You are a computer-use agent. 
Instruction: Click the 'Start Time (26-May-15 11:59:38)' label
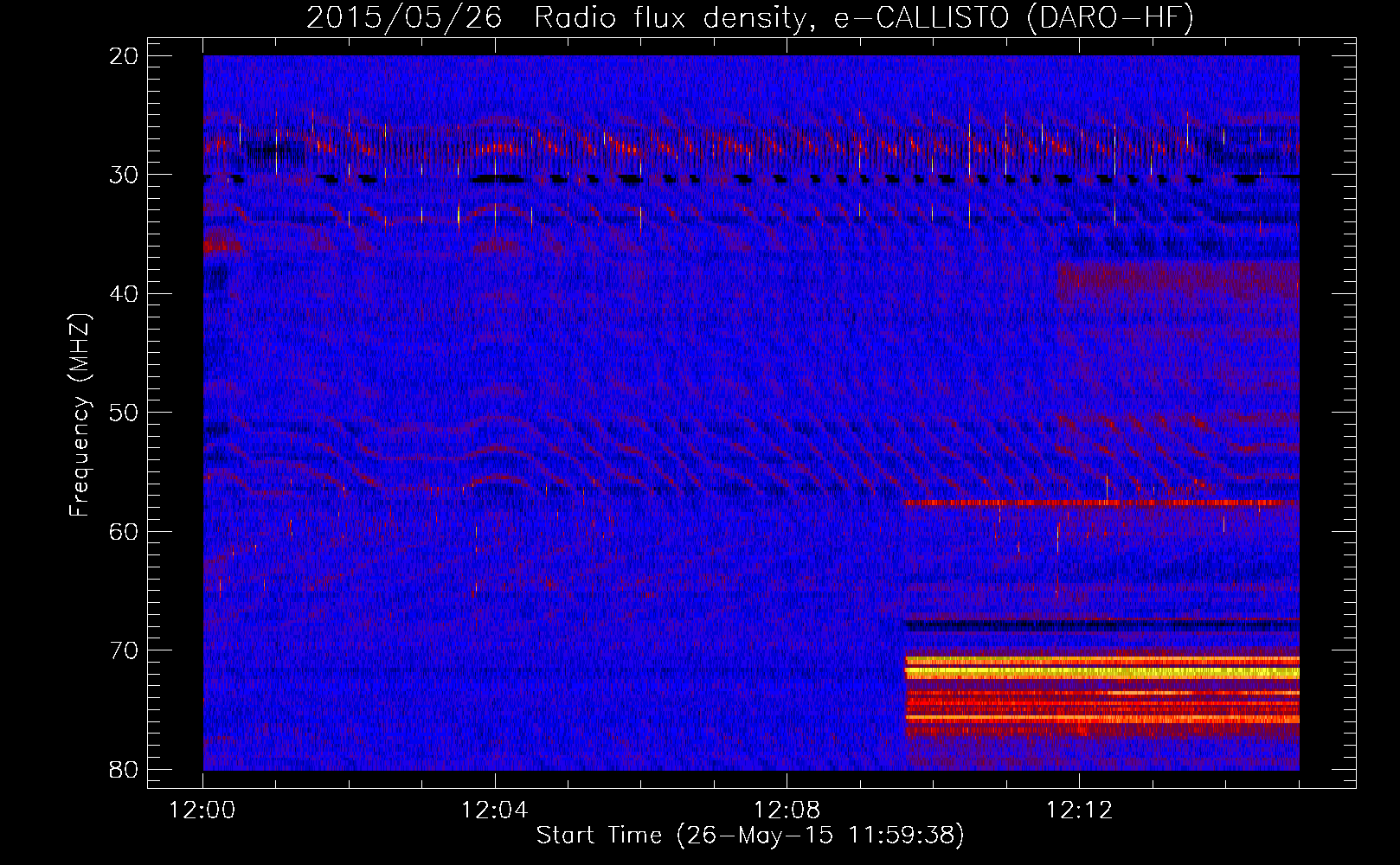click(x=750, y=836)
